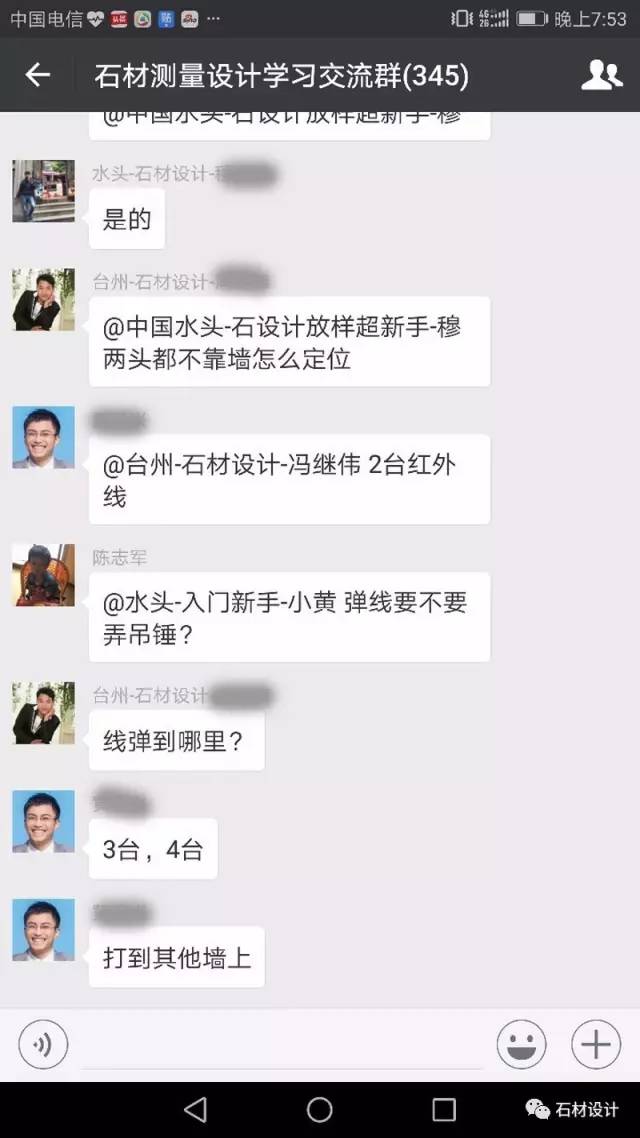The width and height of the screenshot is (640, 1138).
Task: Tap the Android back triangle navigation button
Action: click(x=195, y=1109)
